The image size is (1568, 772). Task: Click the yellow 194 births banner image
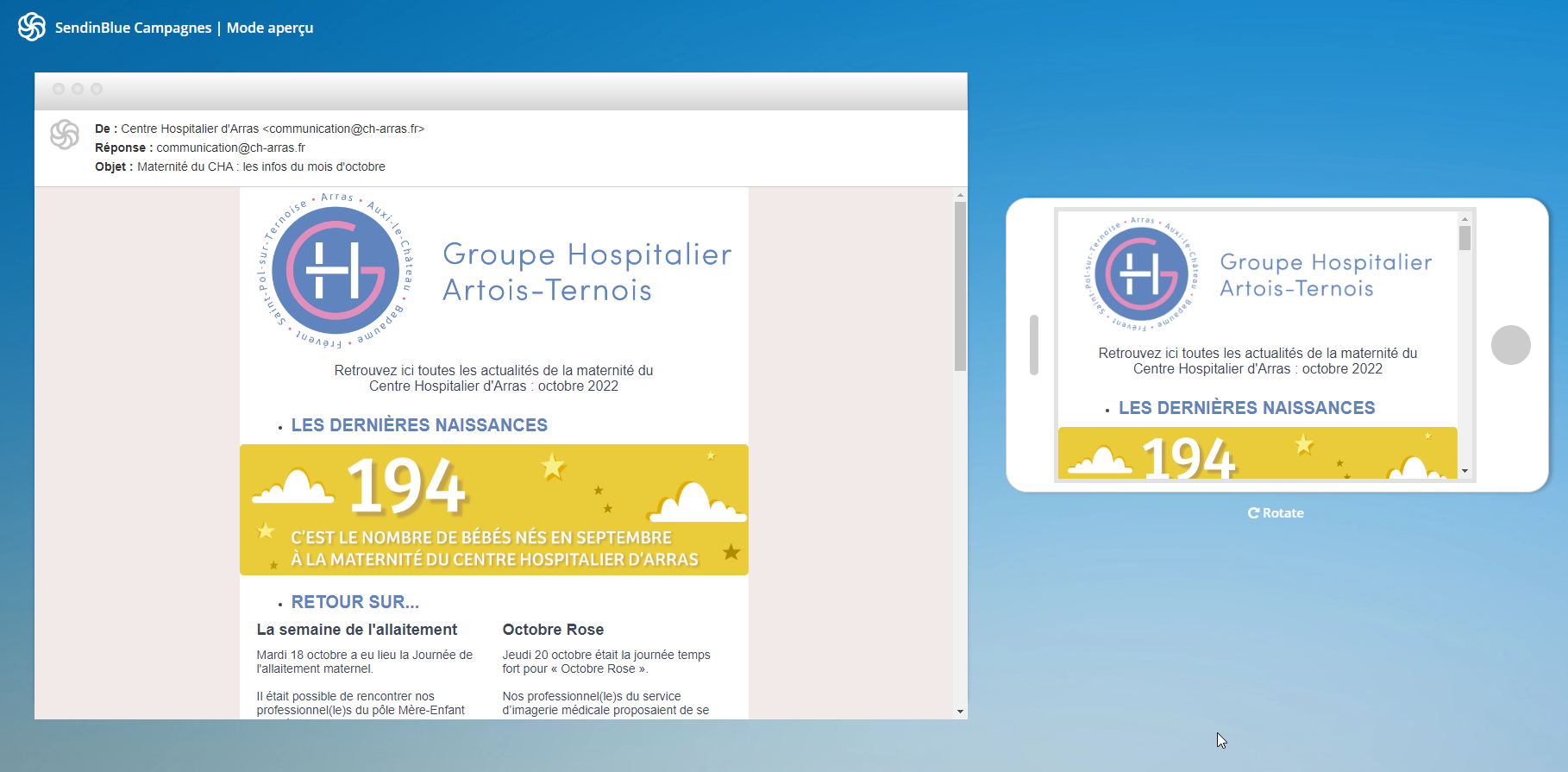[493, 509]
